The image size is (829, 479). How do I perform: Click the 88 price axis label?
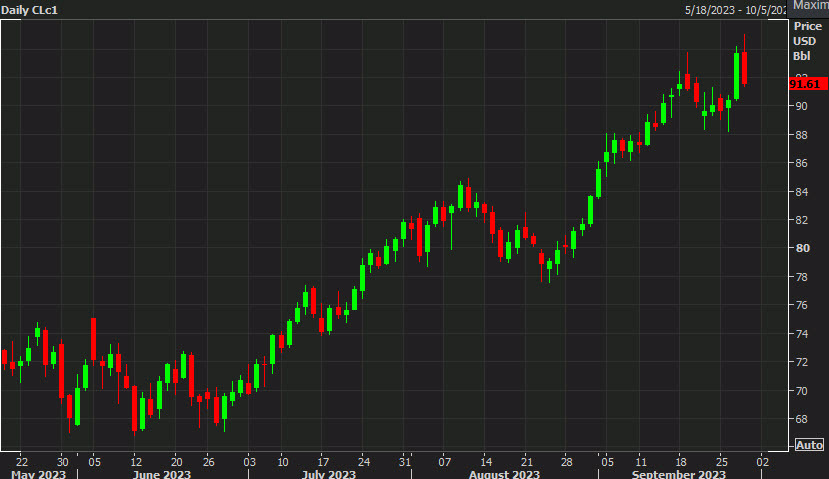coord(802,135)
